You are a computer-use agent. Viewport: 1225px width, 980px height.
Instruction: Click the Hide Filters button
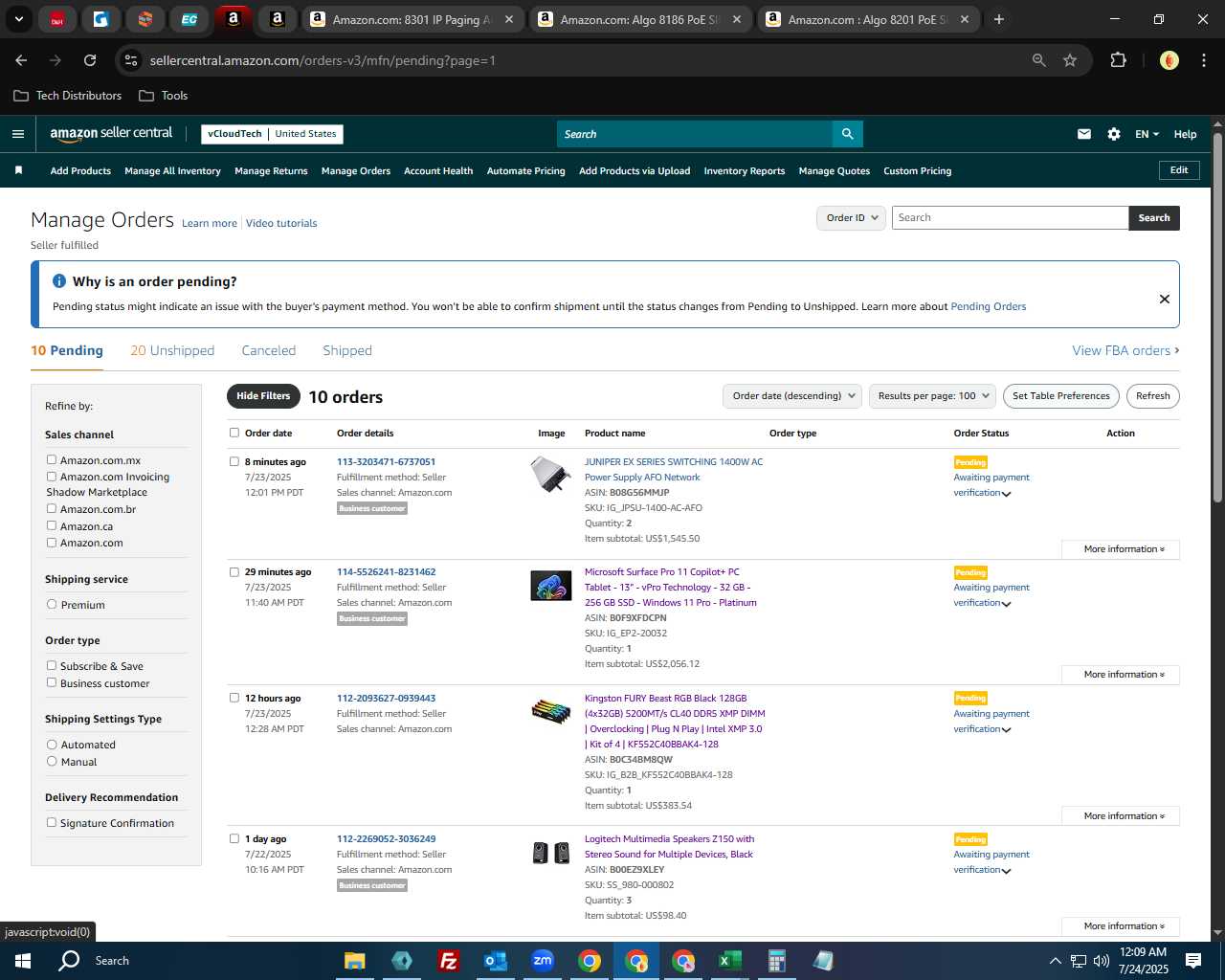[x=263, y=396]
